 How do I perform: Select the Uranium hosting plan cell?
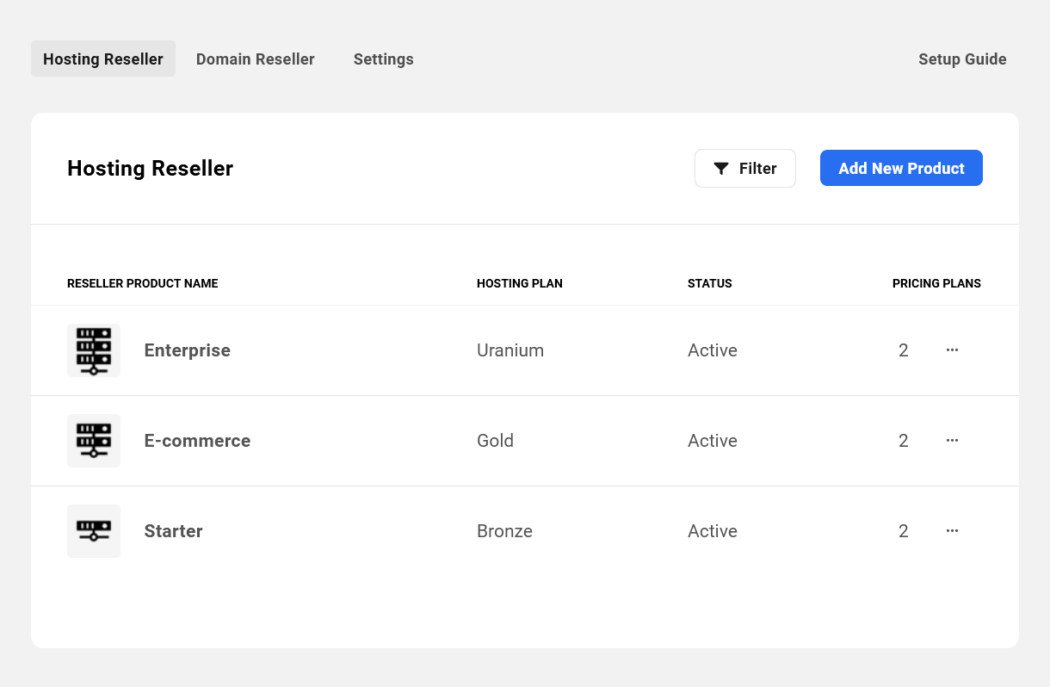(510, 350)
